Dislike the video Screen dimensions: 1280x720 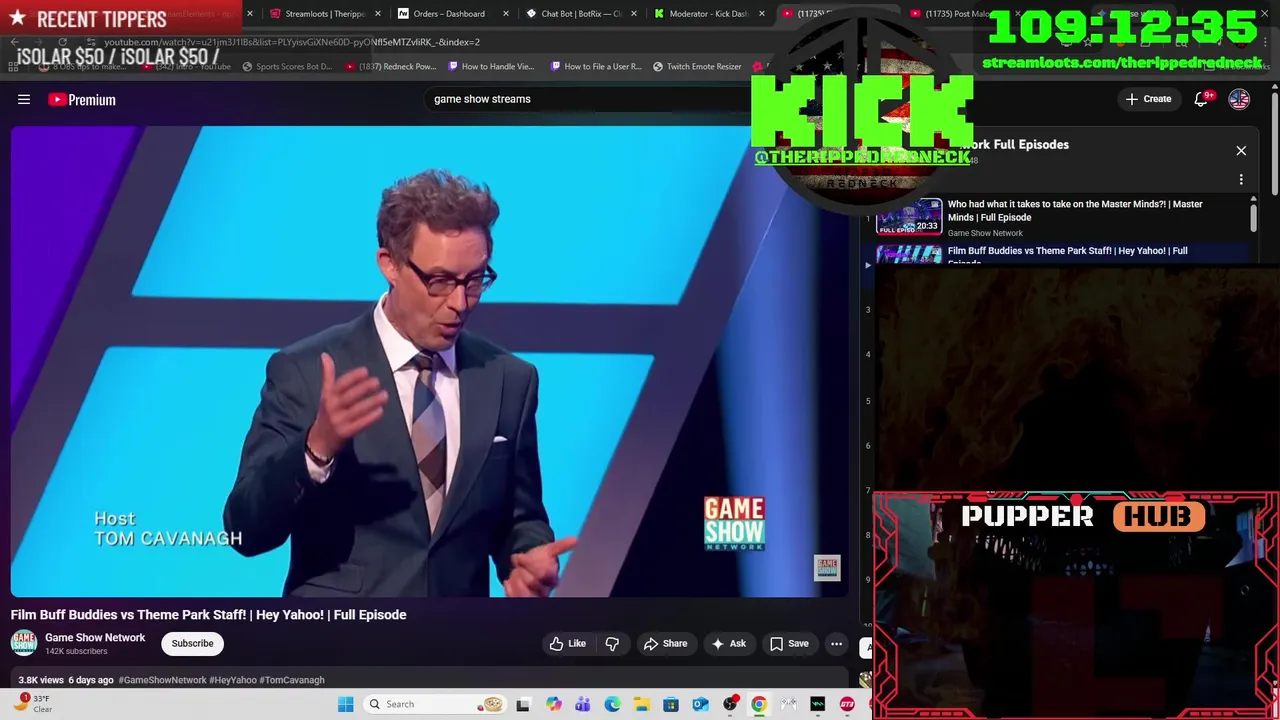point(612,644)
